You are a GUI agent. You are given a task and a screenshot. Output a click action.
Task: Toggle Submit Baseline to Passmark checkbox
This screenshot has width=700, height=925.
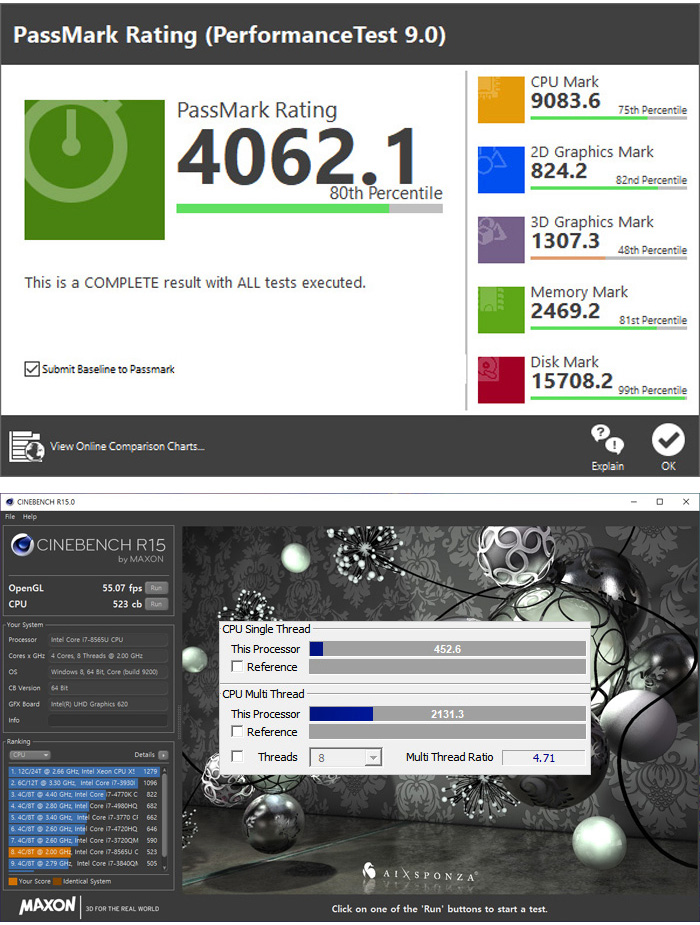(32, 369)
